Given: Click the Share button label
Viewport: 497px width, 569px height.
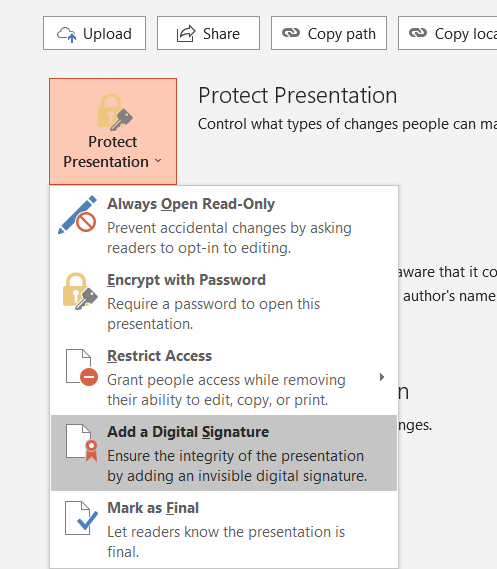Looking at the screenshot, I should click(x=221, y=34).
